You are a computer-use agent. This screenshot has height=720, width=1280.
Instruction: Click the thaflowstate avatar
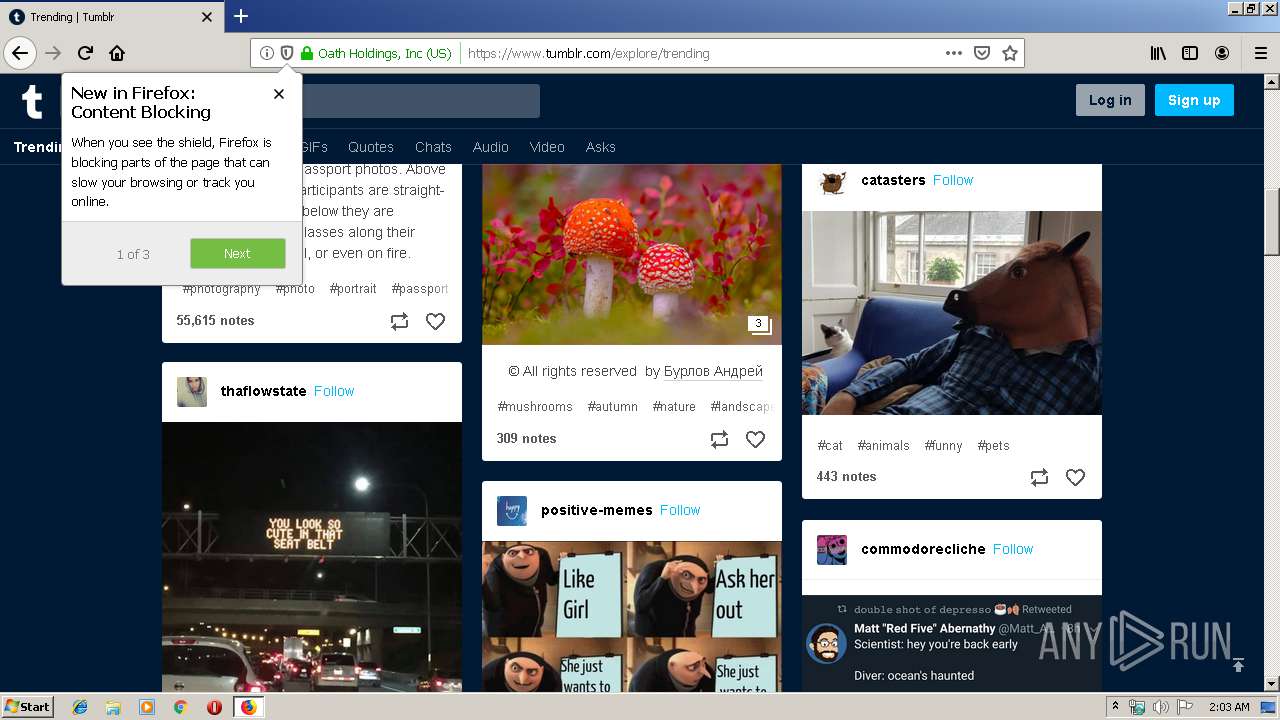tap(192, 392)
